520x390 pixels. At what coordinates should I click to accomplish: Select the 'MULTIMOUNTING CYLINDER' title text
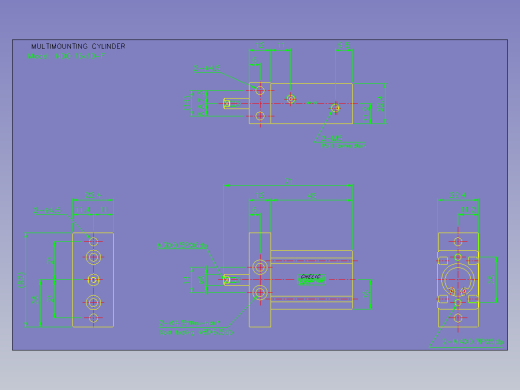click(x=78, y=46)
